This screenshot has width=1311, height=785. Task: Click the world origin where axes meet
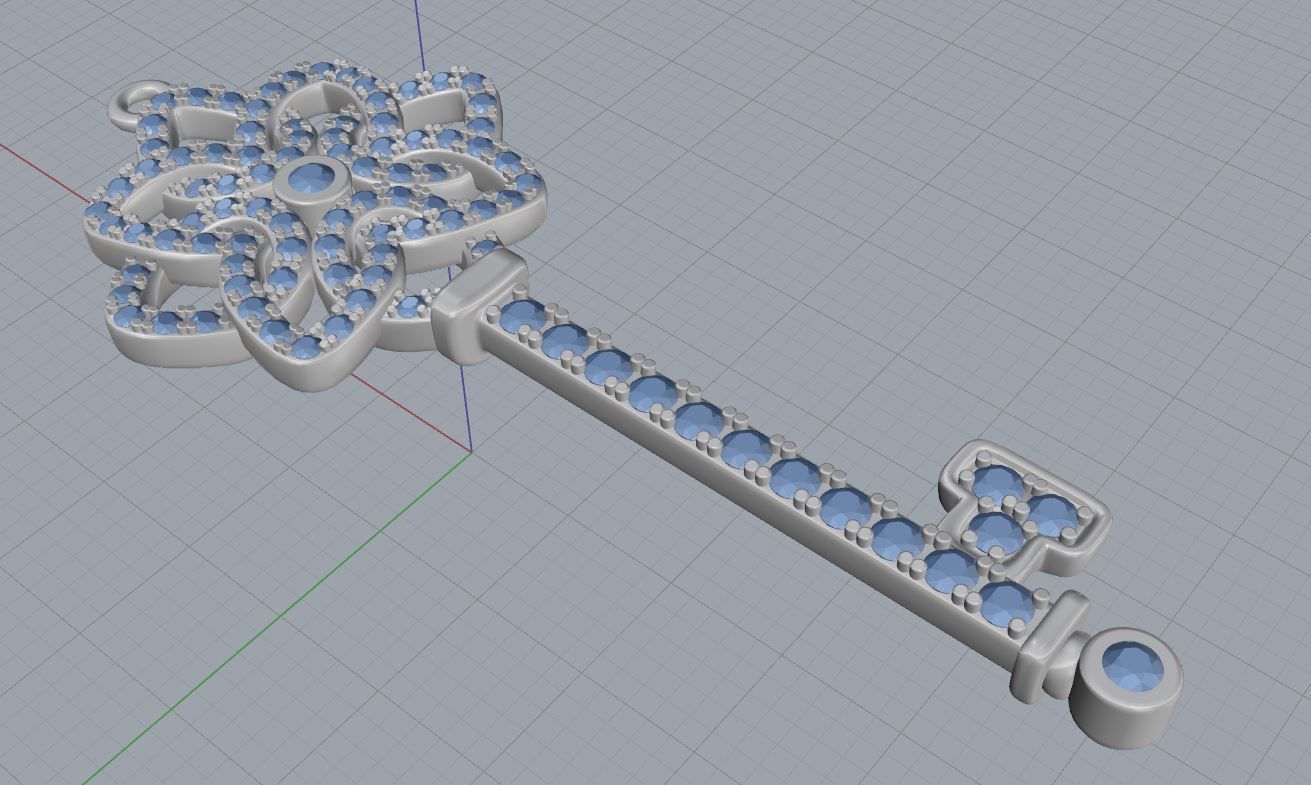[x=471, y=451]
